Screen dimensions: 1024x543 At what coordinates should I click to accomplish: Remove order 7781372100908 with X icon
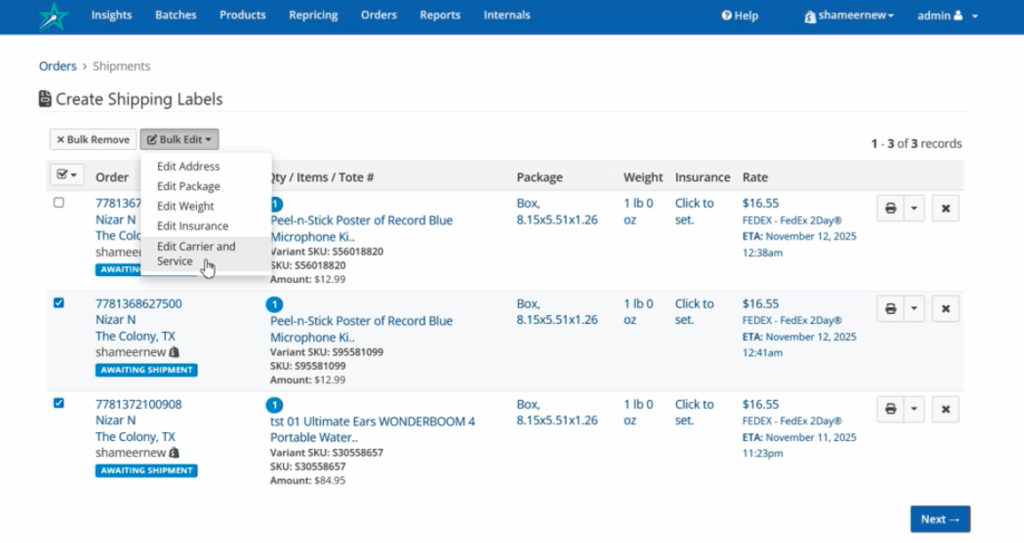tap(945, 409)
